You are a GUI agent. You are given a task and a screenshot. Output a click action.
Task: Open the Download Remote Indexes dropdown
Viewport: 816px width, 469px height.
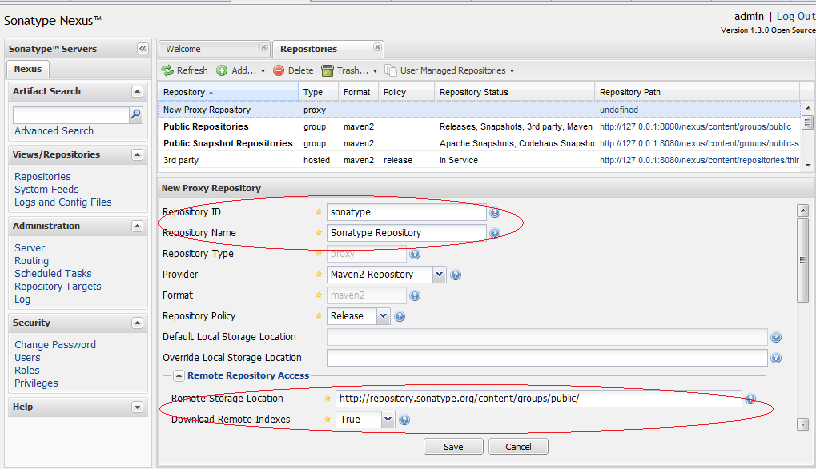point(388,419)
